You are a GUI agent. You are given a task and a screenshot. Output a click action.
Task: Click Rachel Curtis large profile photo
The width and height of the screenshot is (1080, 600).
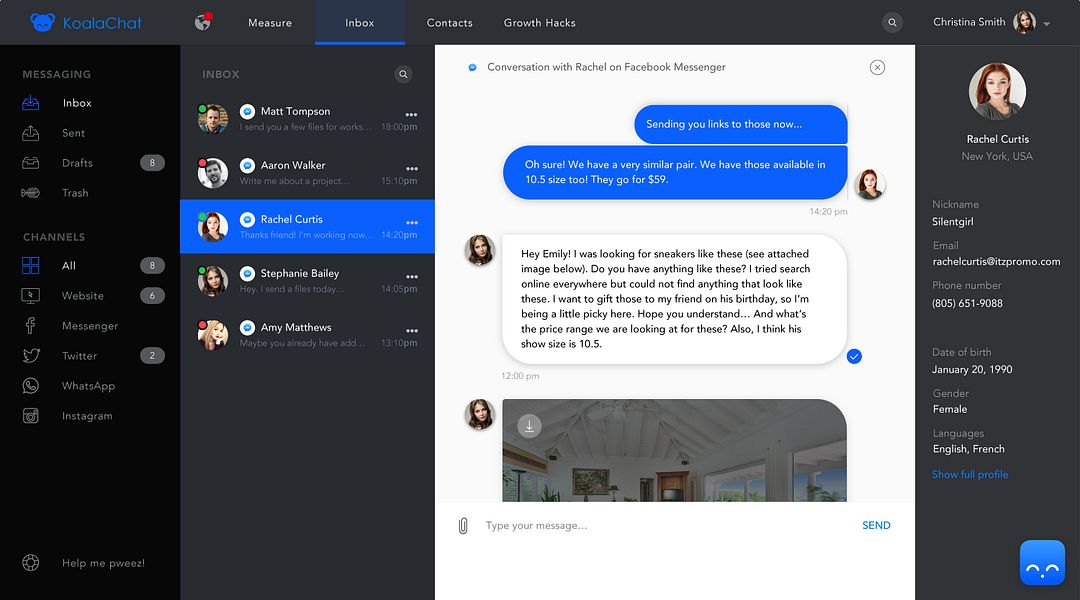point(997,92)
